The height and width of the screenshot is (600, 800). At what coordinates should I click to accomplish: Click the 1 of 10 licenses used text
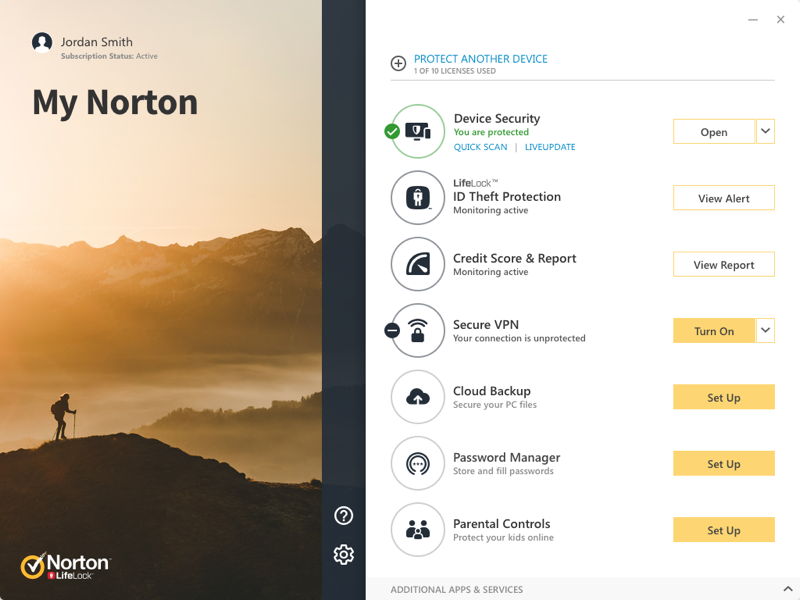(455, 71)
